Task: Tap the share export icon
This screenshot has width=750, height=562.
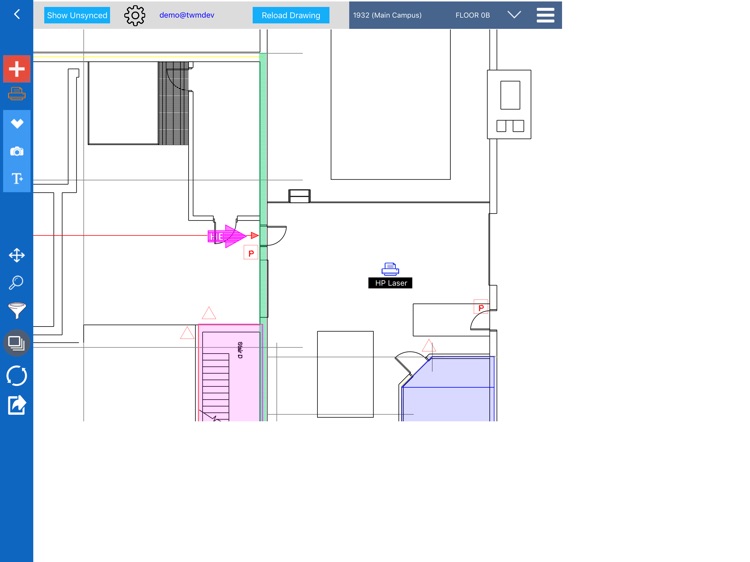Action: (17, 405)
